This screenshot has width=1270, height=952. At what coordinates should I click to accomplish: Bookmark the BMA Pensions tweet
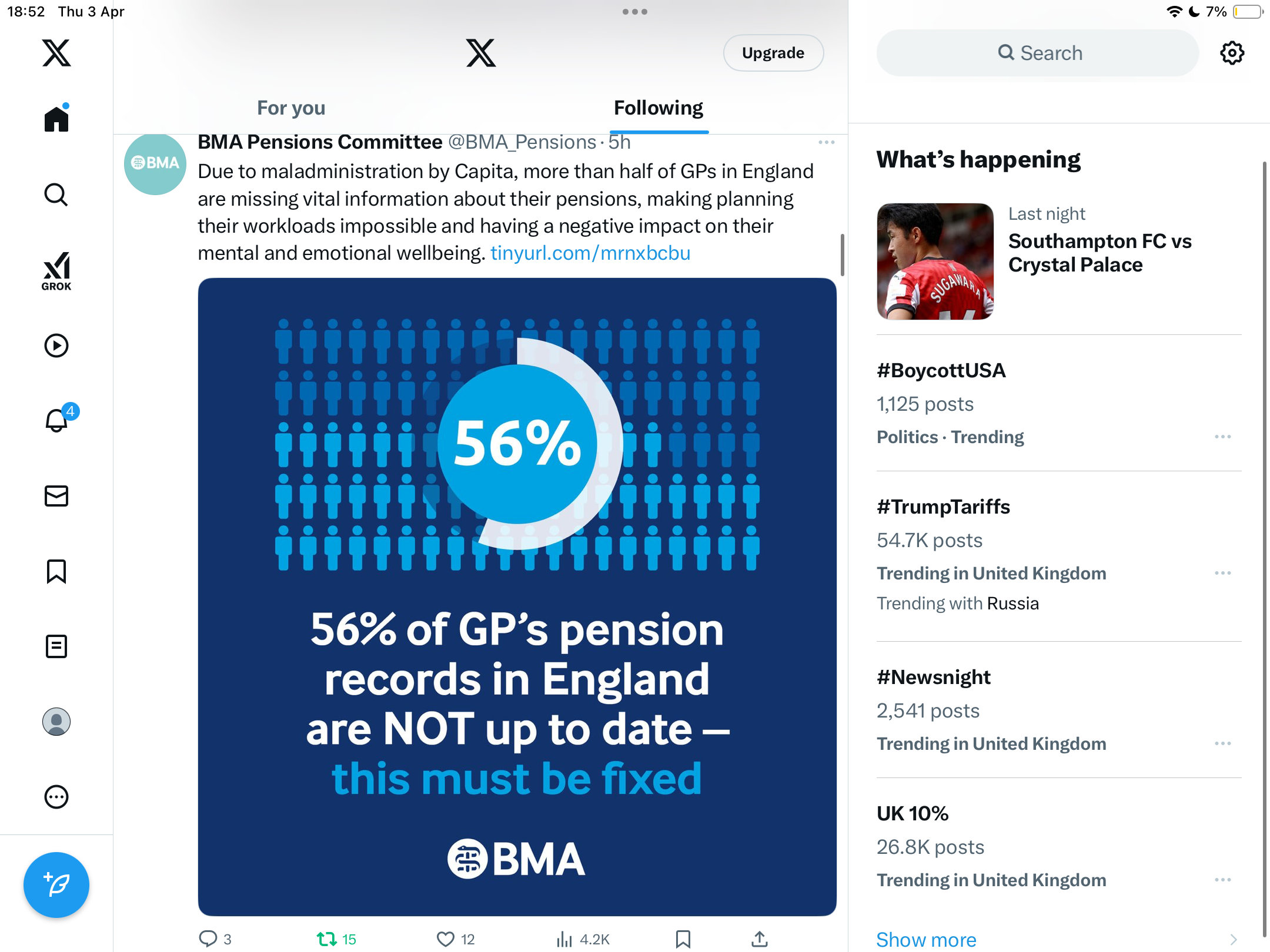coord(683,939)
